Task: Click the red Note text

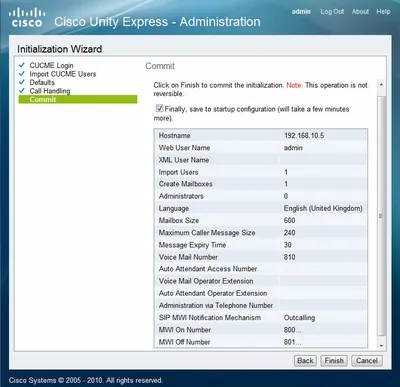Action: point(294,85)
